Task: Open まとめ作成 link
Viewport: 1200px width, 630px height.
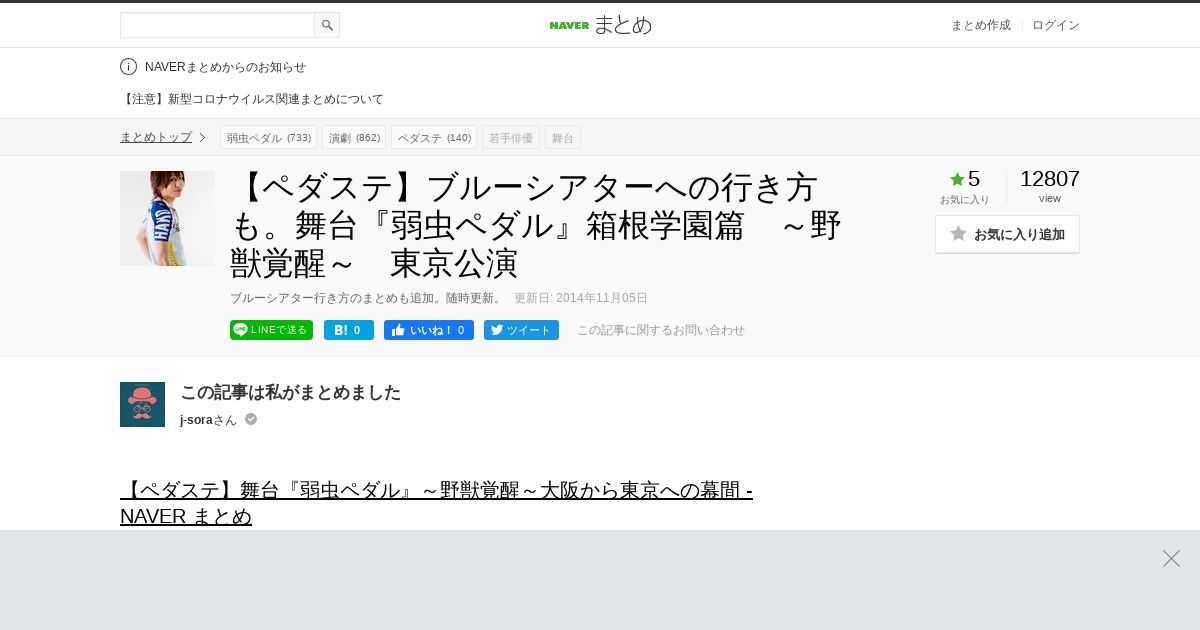Action: click(x=980, y=25)
